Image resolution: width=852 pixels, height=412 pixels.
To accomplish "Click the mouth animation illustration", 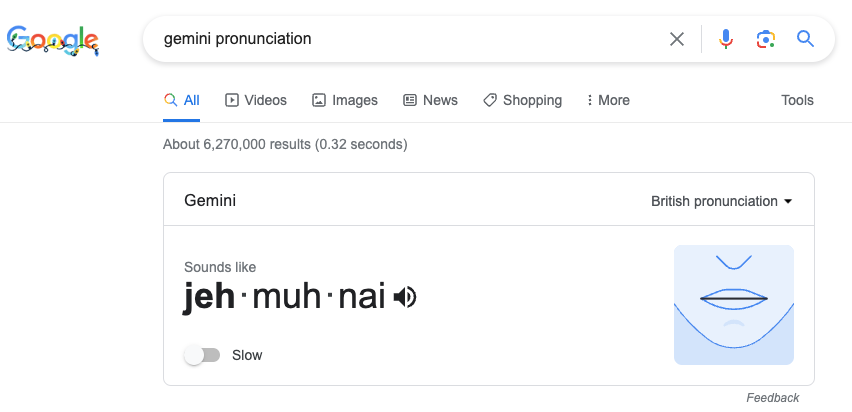I will point(734,305).
